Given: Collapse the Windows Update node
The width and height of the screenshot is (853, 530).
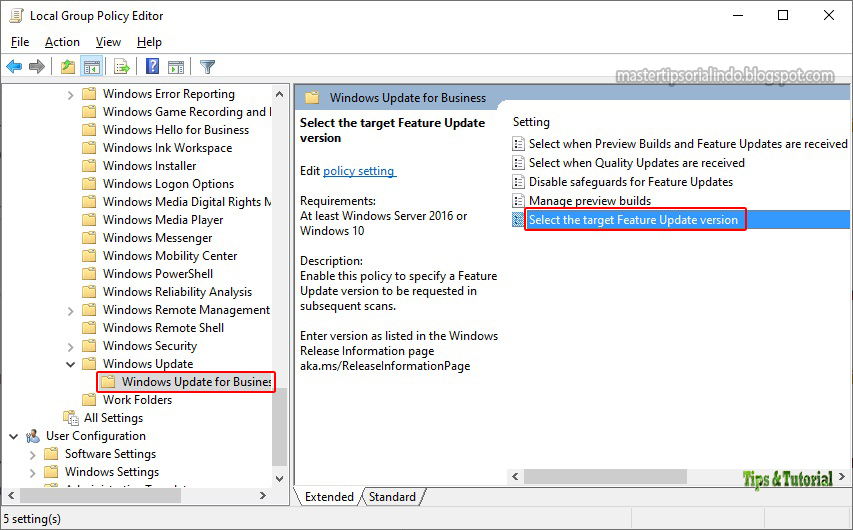Looking at the screenshot, I should click(70, 364).
